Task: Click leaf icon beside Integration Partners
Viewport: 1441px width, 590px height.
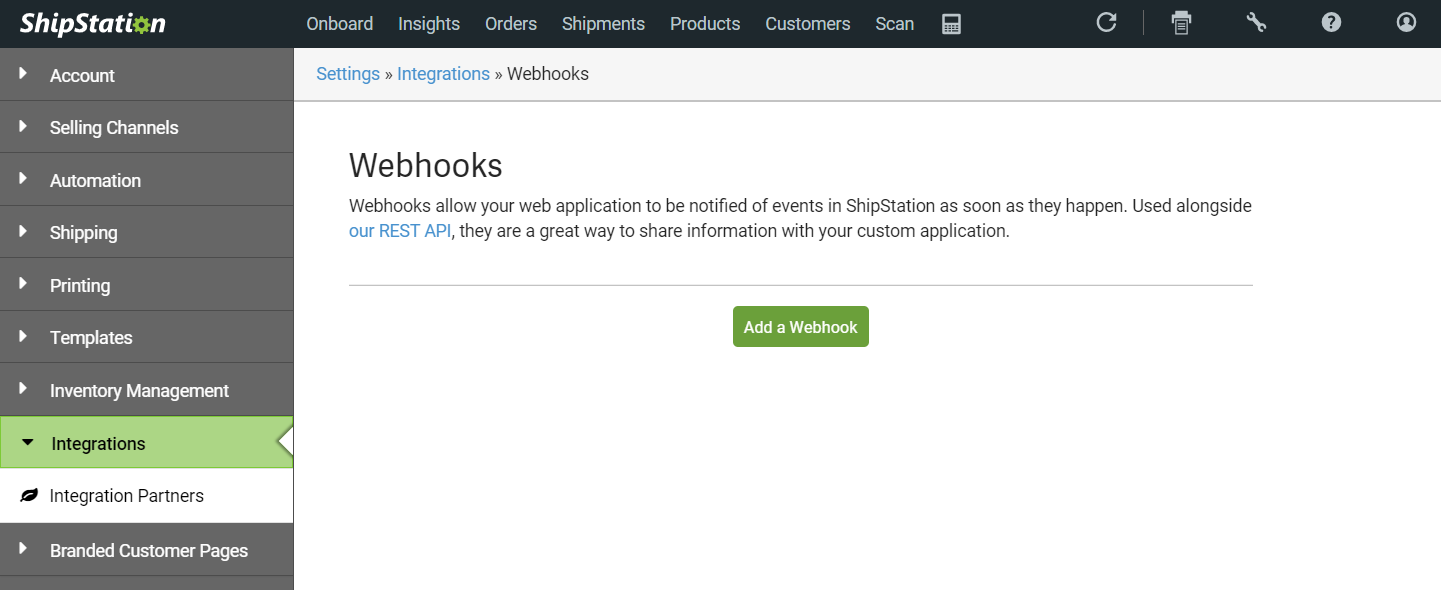Action: click(29, 496)
